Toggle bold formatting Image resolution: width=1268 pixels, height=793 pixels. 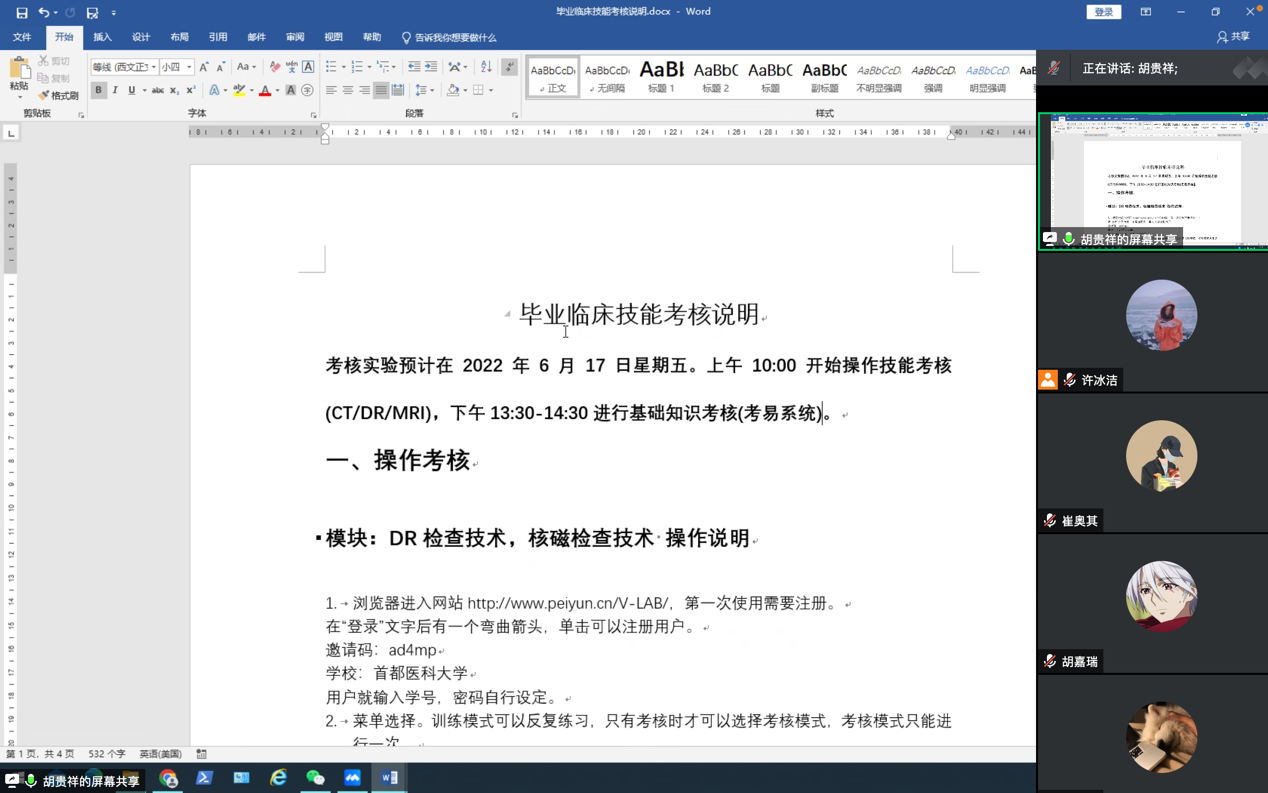[x=98, y=91]
